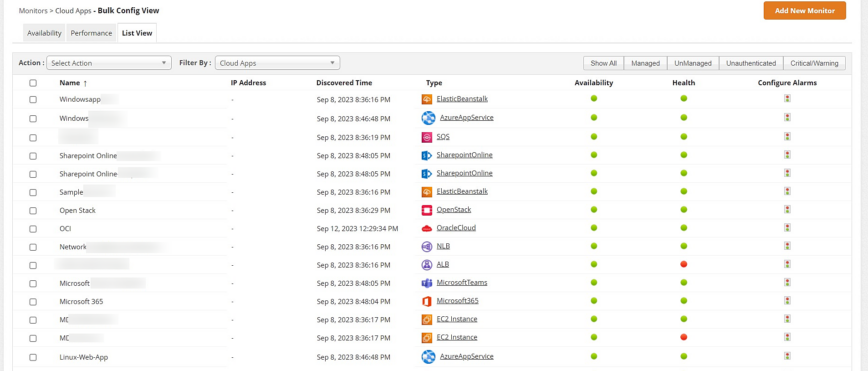Click ElasticBeanstalk icon in the Sample row
The height and width of the screenshot is (371, 868).
pos(426,192)
